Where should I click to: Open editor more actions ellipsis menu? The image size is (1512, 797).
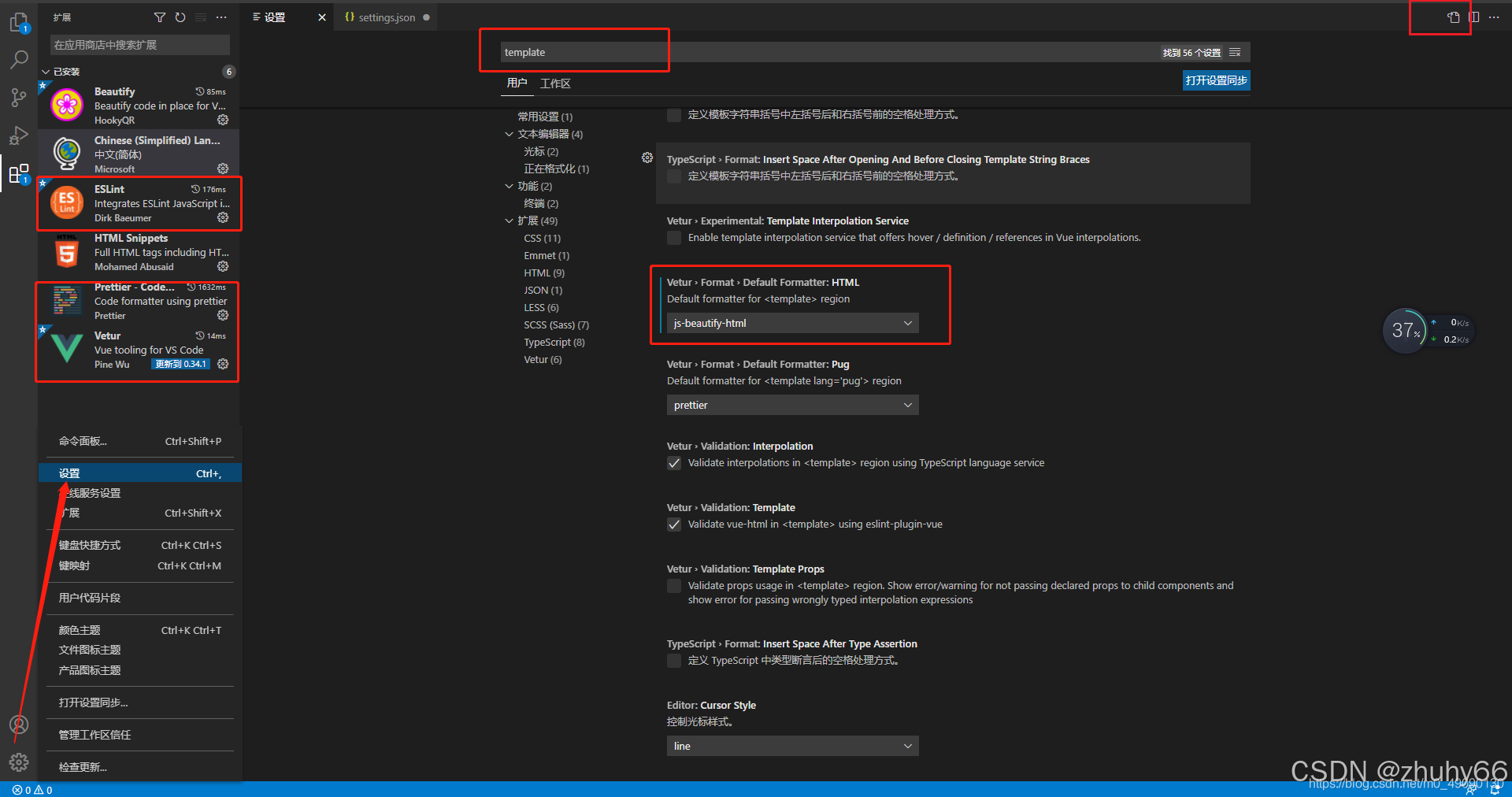point(1494,17)
